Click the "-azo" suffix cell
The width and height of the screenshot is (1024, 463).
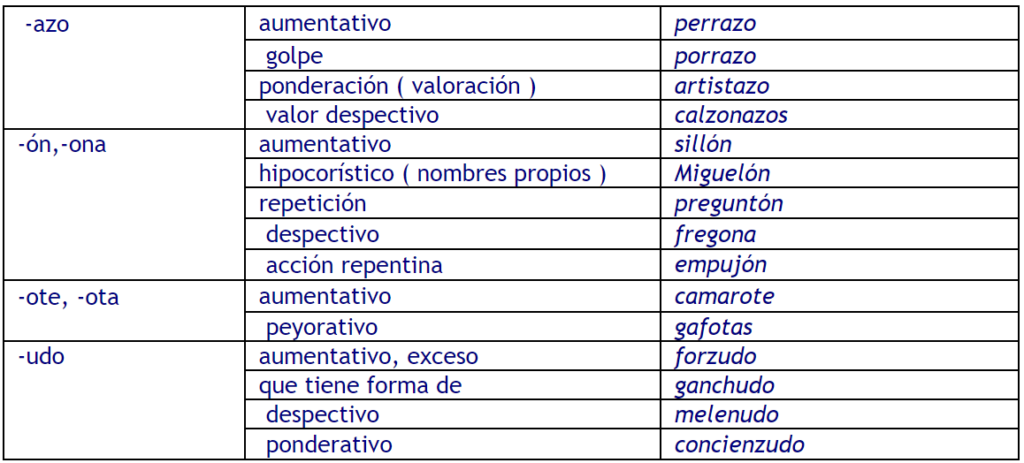pos(45,24)
